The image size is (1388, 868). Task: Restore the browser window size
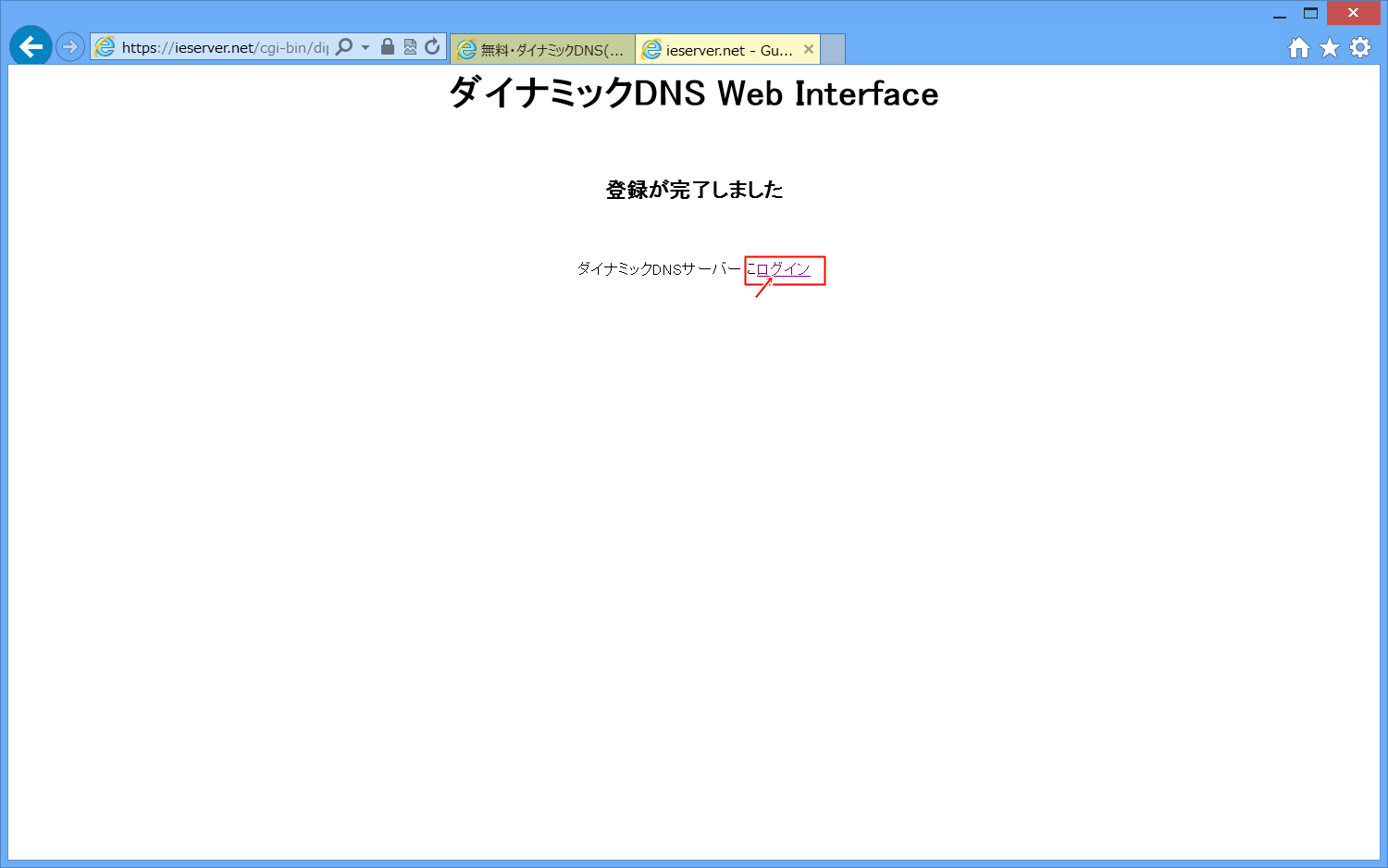(1312, 14)
